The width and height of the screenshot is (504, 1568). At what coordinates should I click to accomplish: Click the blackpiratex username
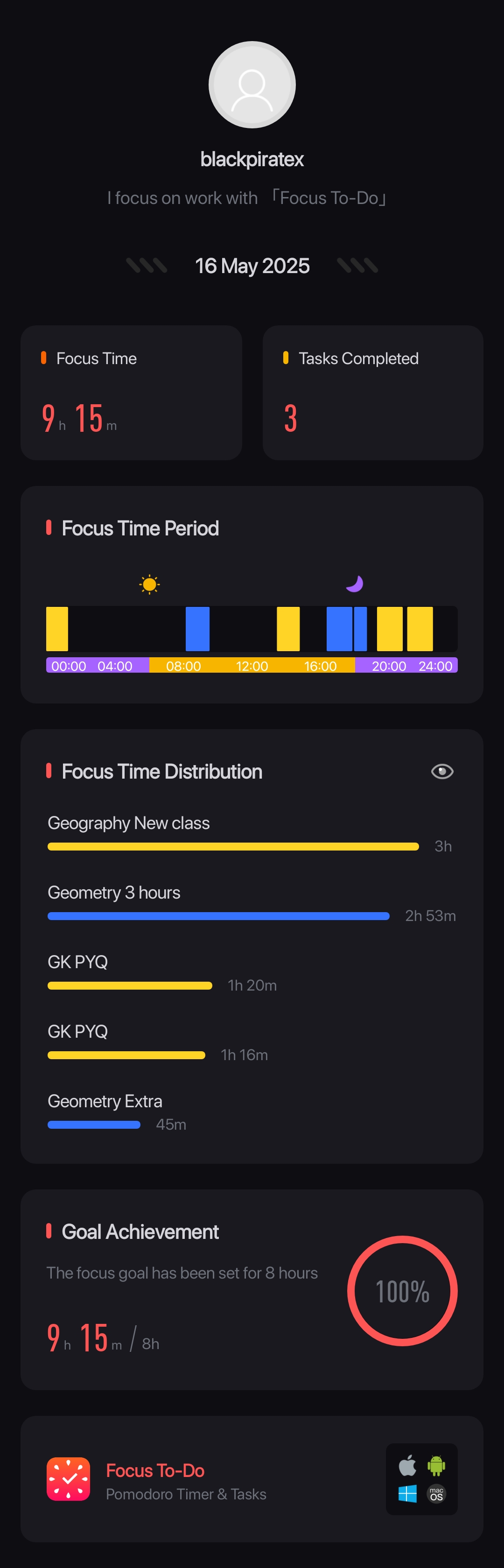pyautogui.click(x=252, y=160)
